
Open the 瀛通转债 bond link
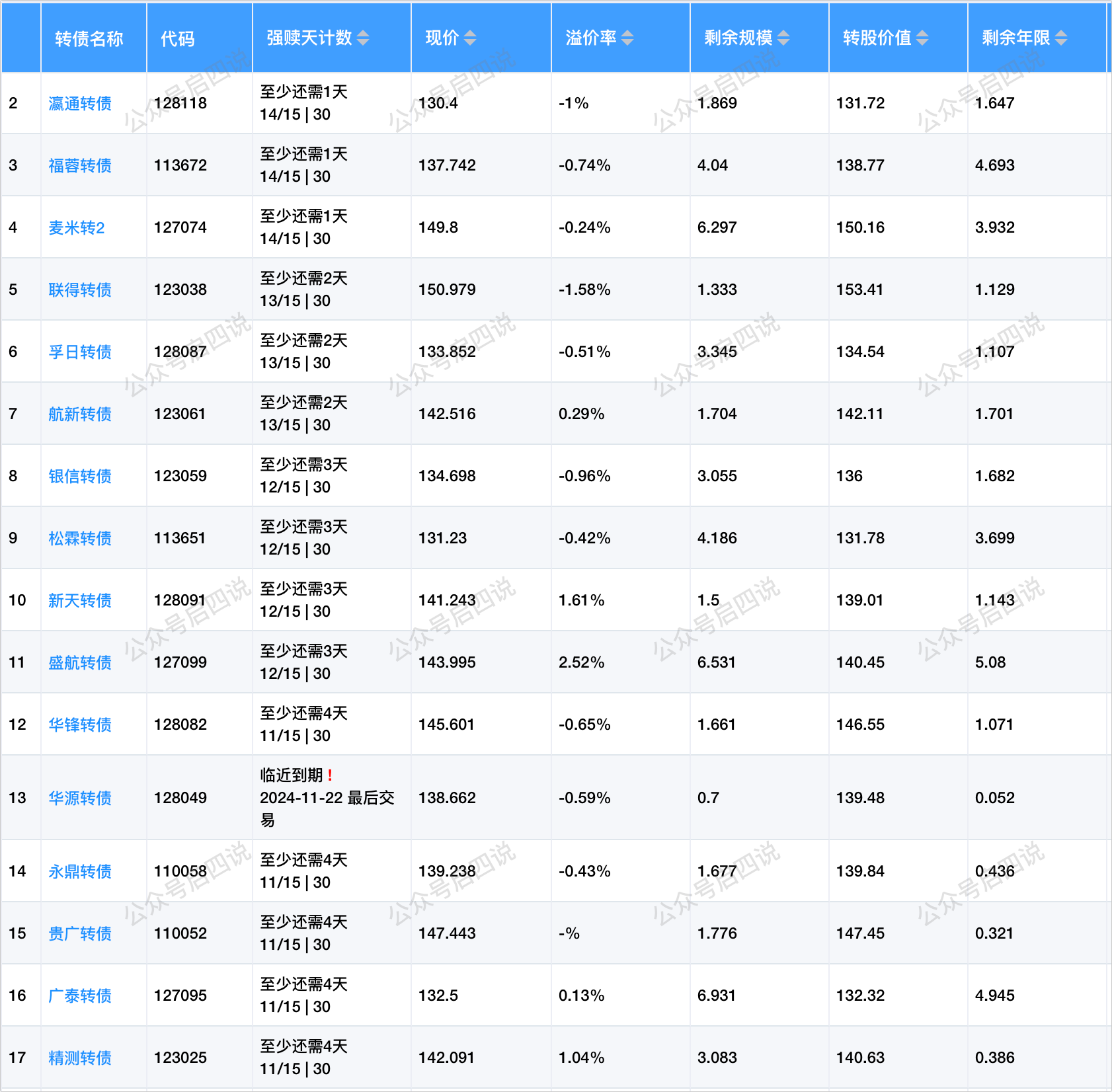click(80, 104)
